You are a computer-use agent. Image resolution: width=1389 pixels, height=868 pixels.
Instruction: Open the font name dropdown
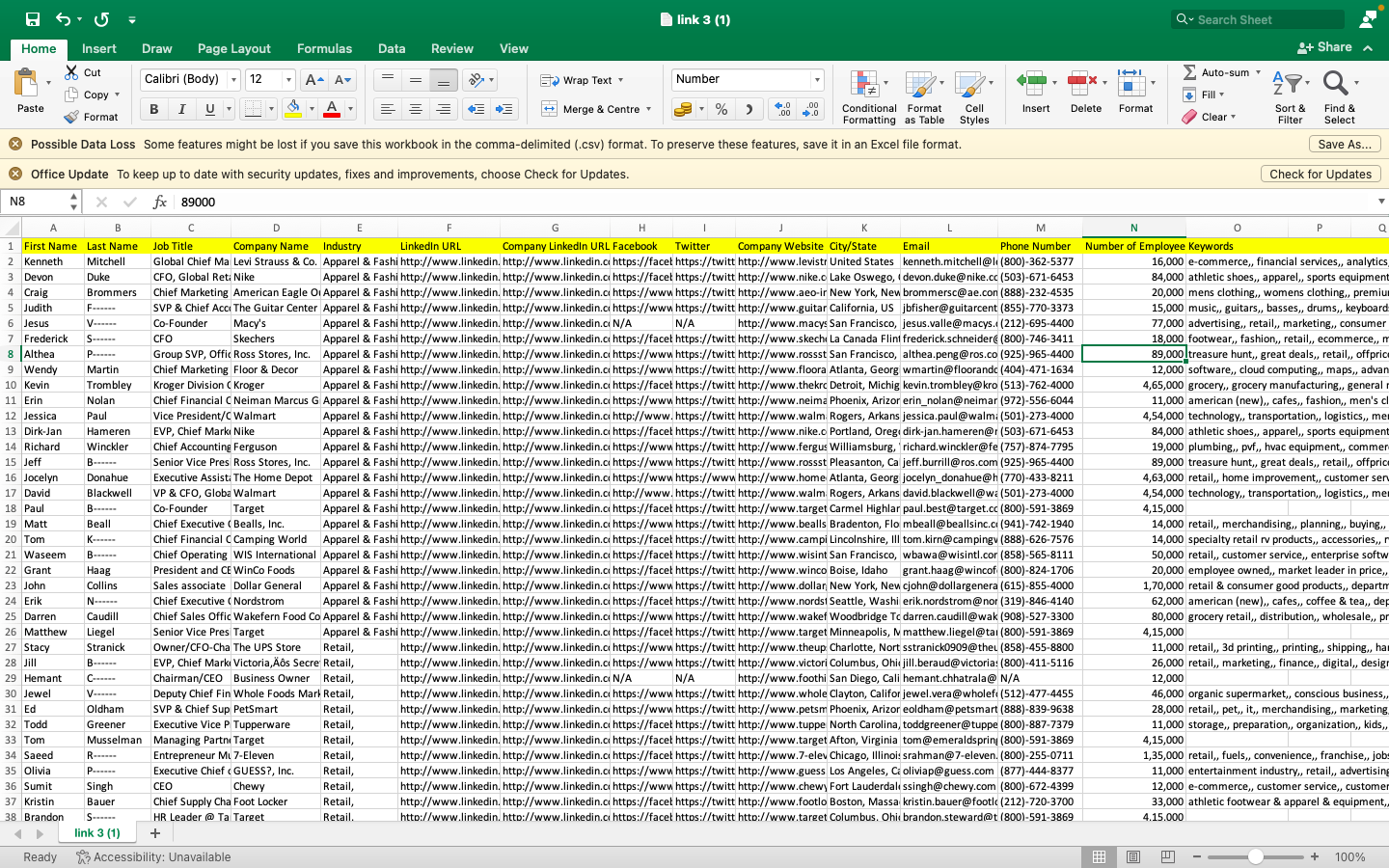tap(233, 80)
